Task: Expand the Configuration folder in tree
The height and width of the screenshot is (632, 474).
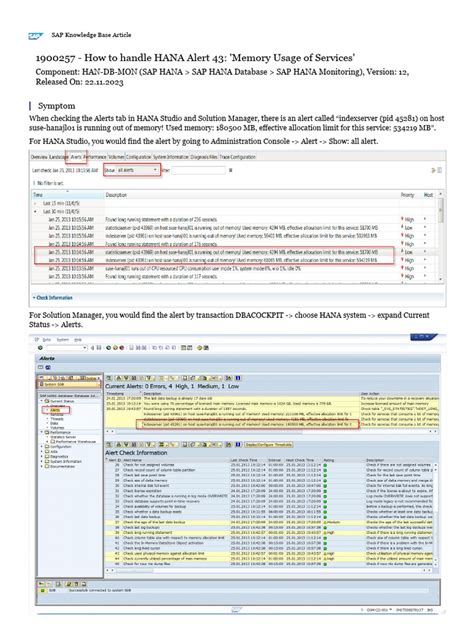Action: 42,447
